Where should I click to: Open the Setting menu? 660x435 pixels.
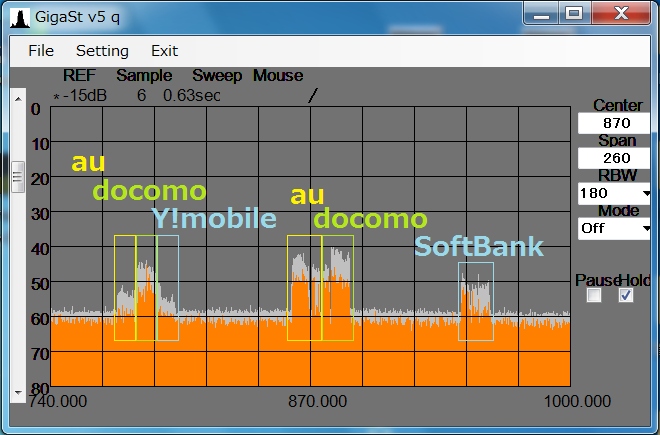click(x=102, y=50)
